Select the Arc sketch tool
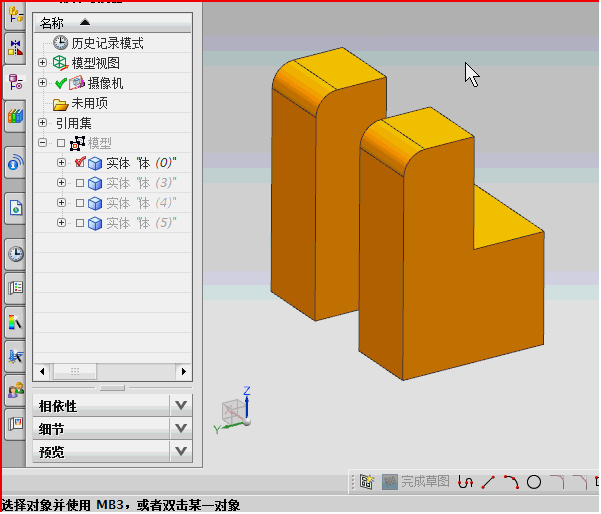Image resolution: width=601 pixels, height=514 pixels. point(511,482)
